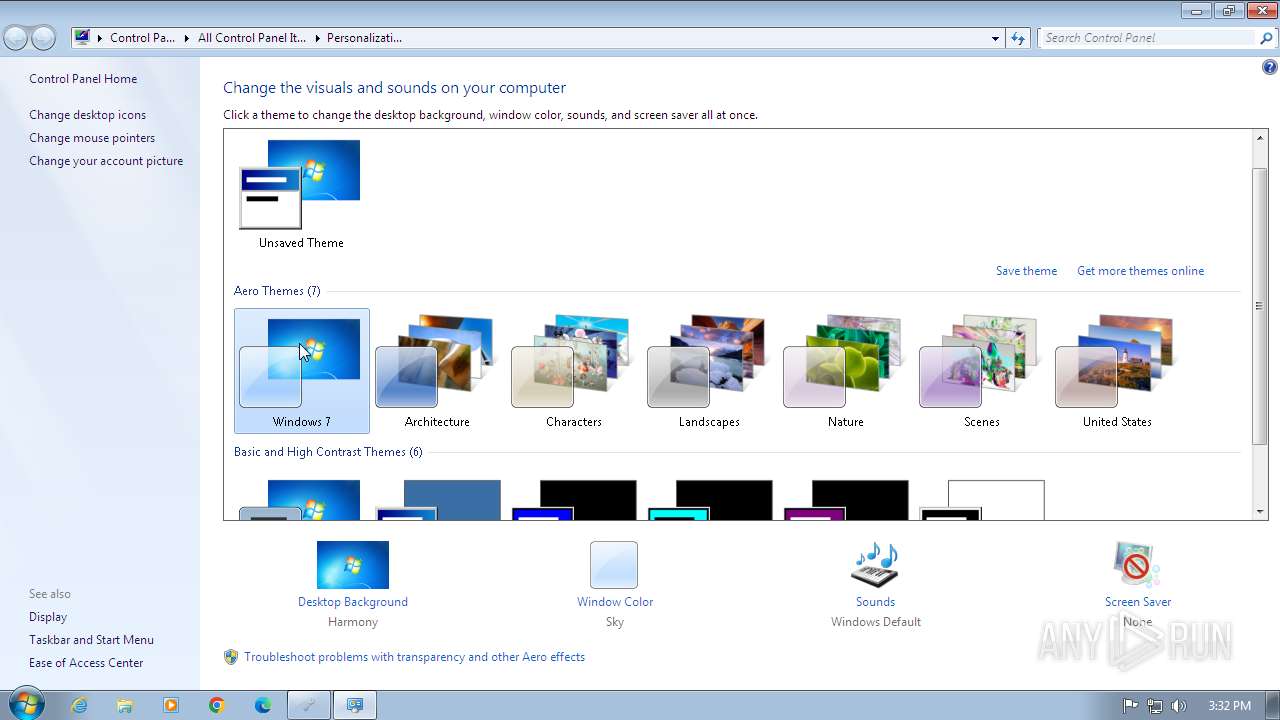Open Windows Explorer folder on taskbar
This screenshot has width=1280, height=720.
pos(125,705)
